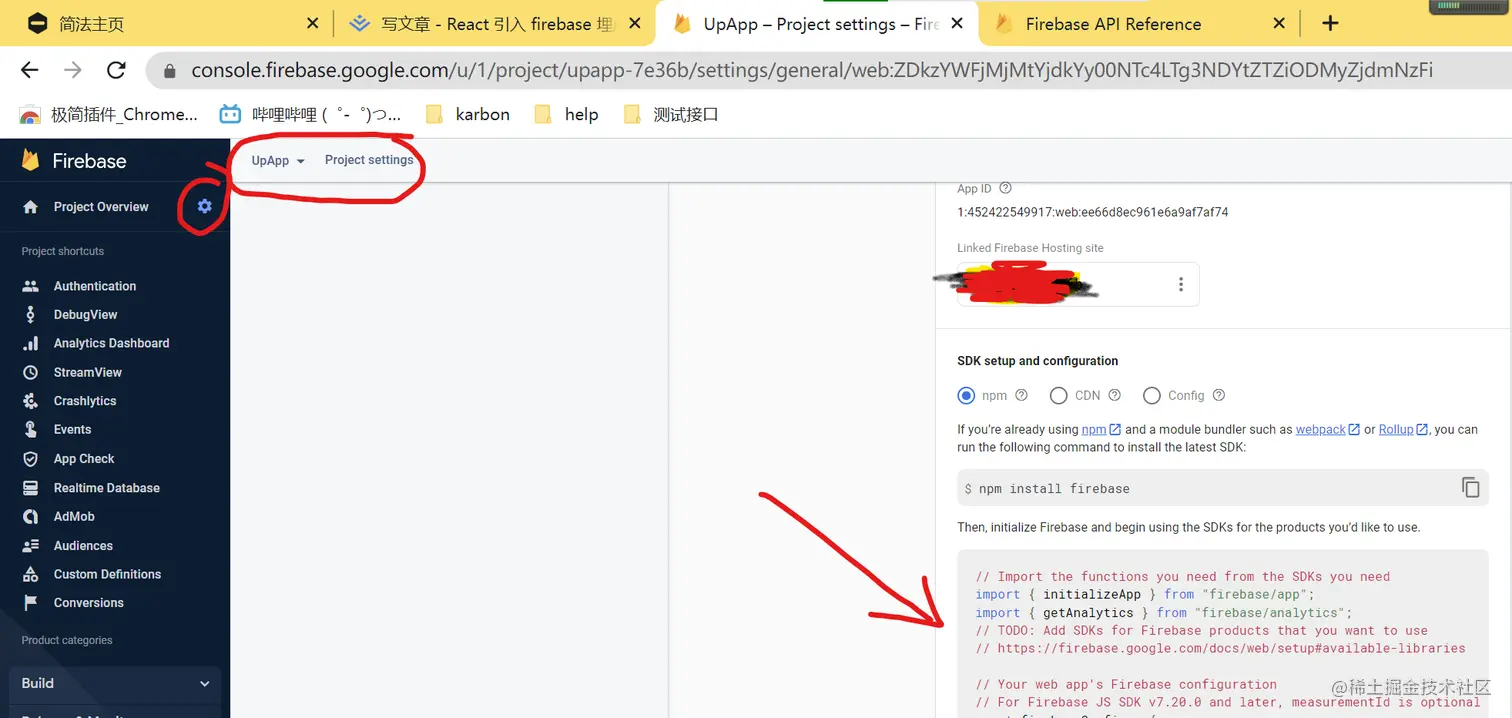The width and height of the screenshot is (1512, 718).
Task: Click the StreamView clock icon
Action: pos(31,372)
